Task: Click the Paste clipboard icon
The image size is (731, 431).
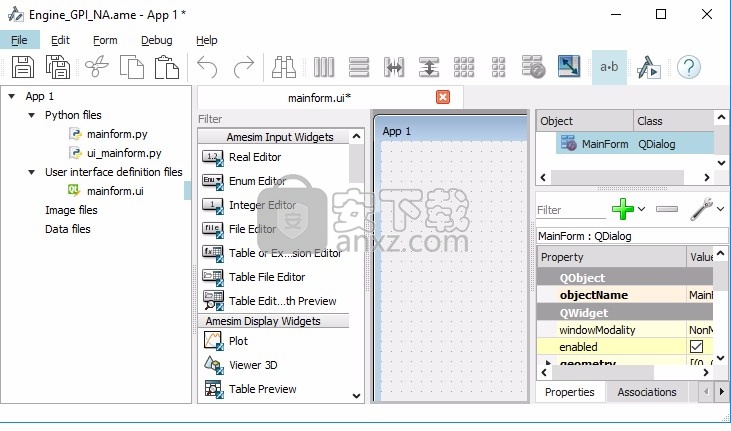Action: (166, 67)
